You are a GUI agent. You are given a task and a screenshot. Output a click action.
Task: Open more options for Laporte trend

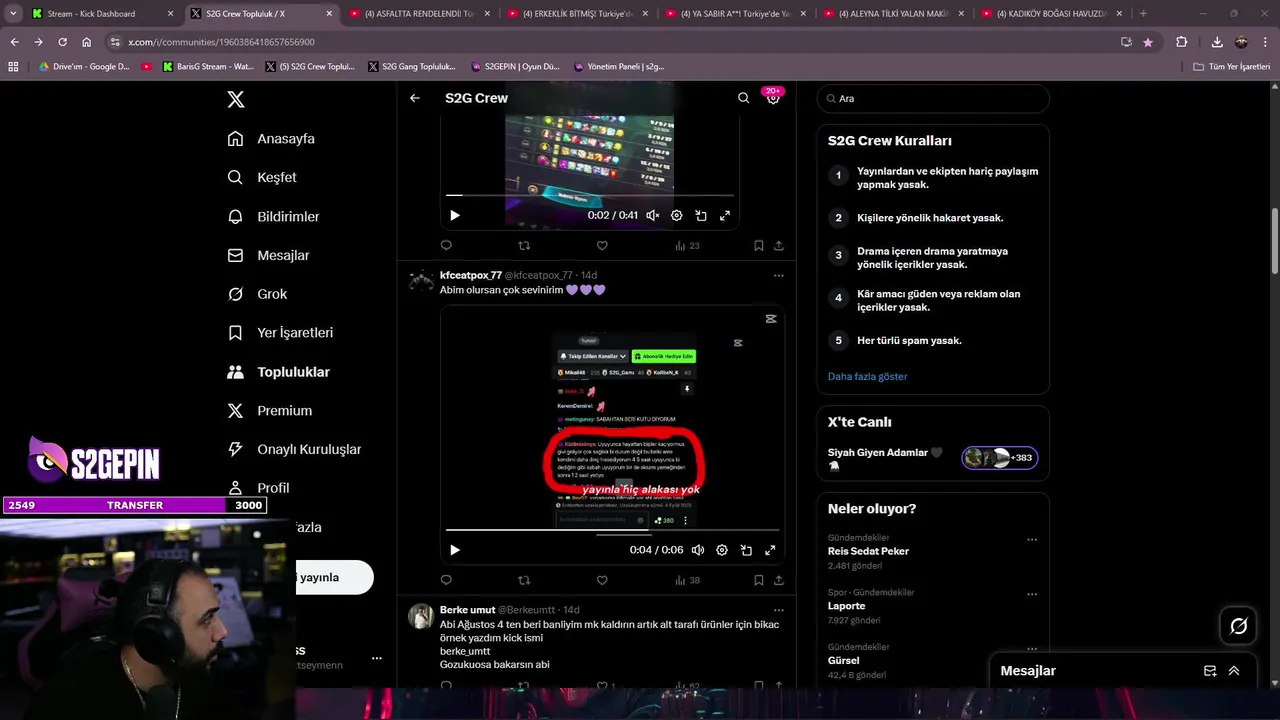click(x=1032, y=593)
